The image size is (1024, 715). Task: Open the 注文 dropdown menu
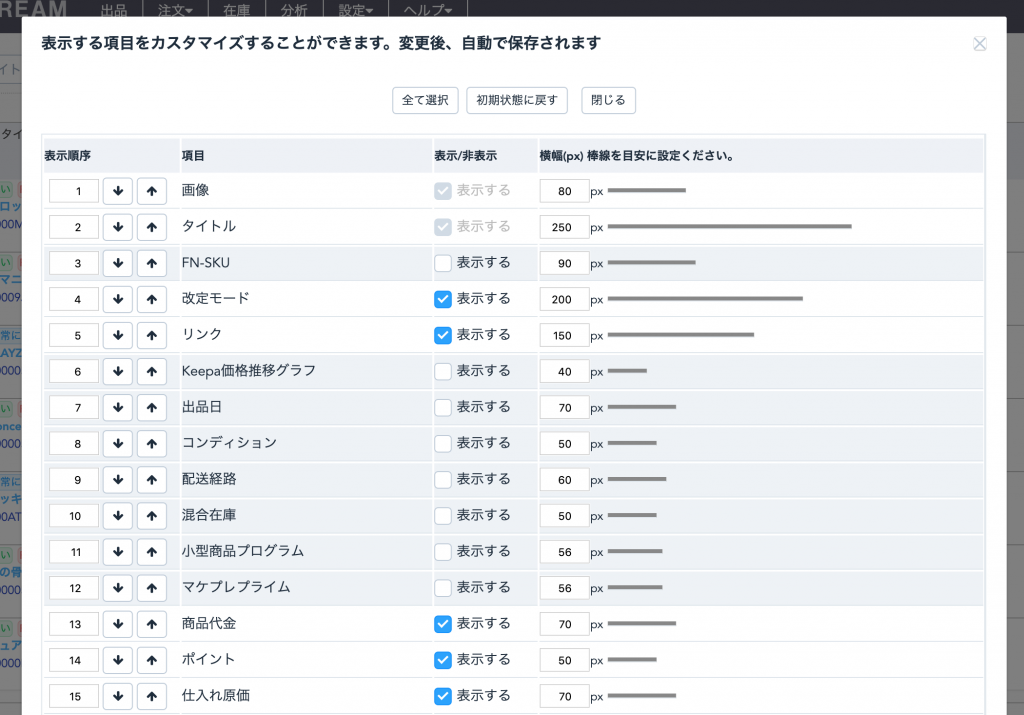[175, 10]
